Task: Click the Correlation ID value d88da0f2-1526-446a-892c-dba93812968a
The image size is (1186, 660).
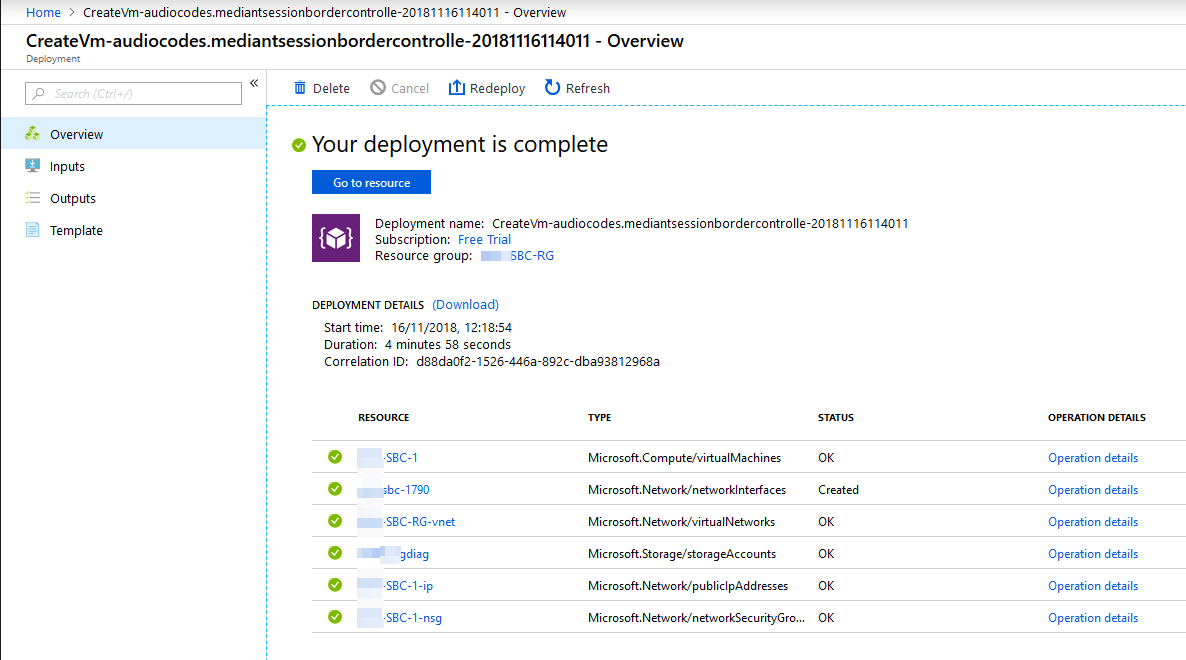Action: click(538, 361)
